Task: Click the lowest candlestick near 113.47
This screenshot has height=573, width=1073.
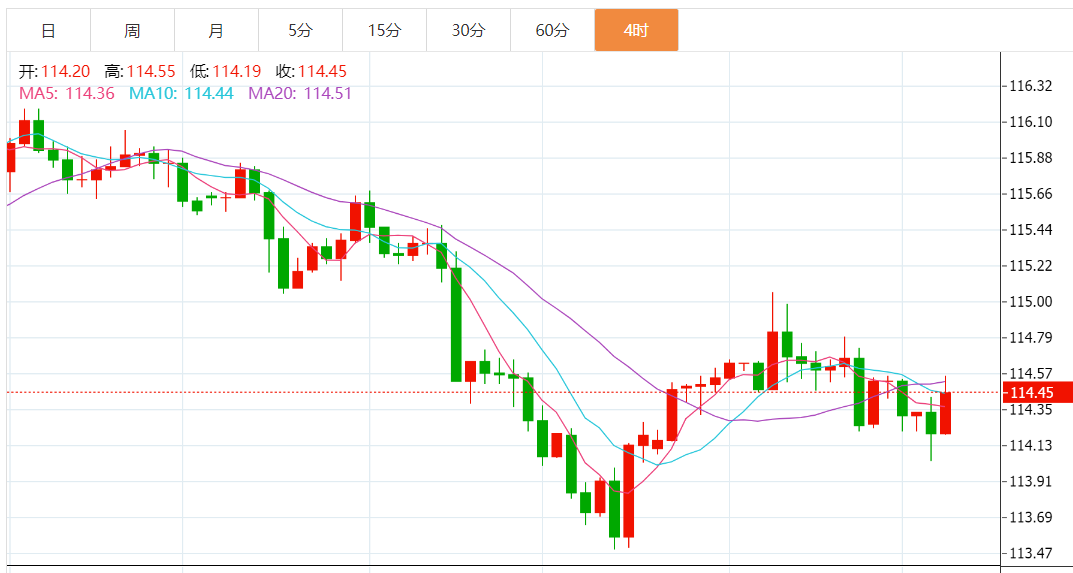Action: pyautogui.click(x=615, y=509)
